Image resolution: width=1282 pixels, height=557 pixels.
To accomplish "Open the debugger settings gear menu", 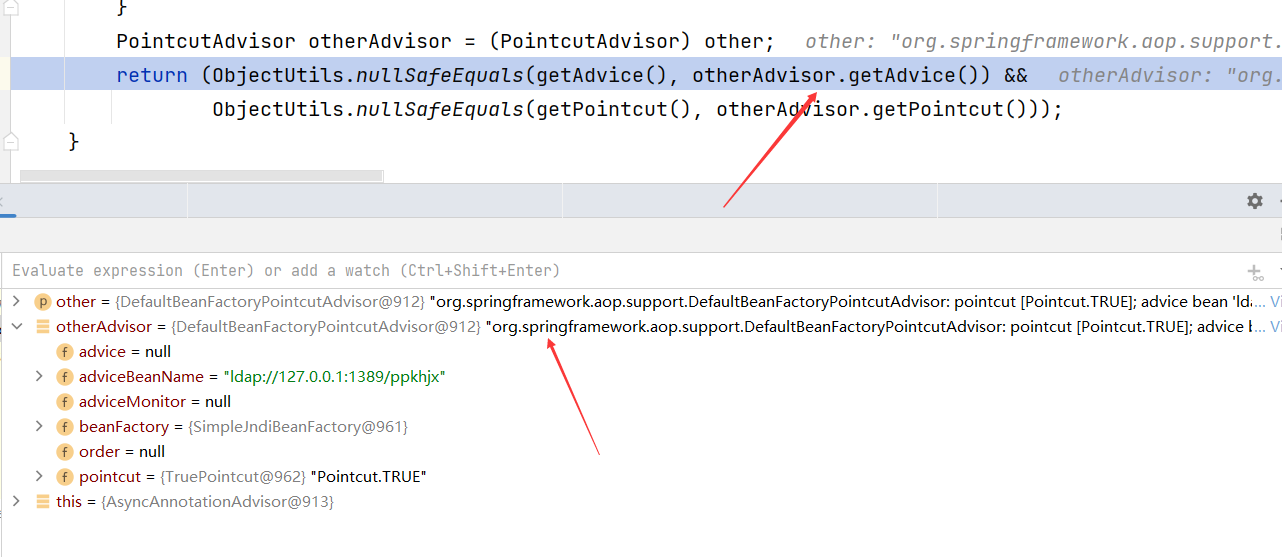I will [x=1255, y=201].
